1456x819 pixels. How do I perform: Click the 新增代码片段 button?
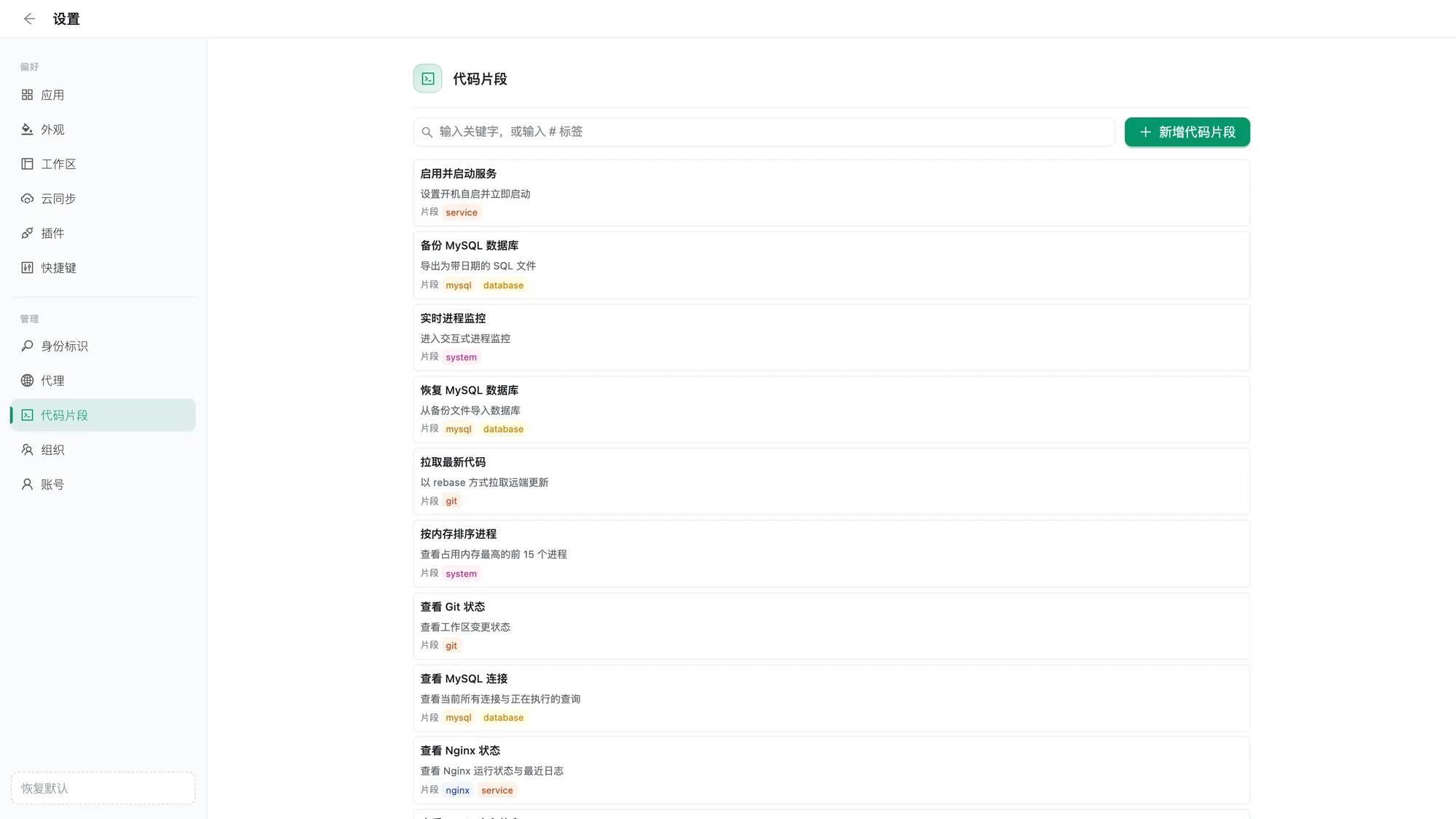click(1187, 132)
